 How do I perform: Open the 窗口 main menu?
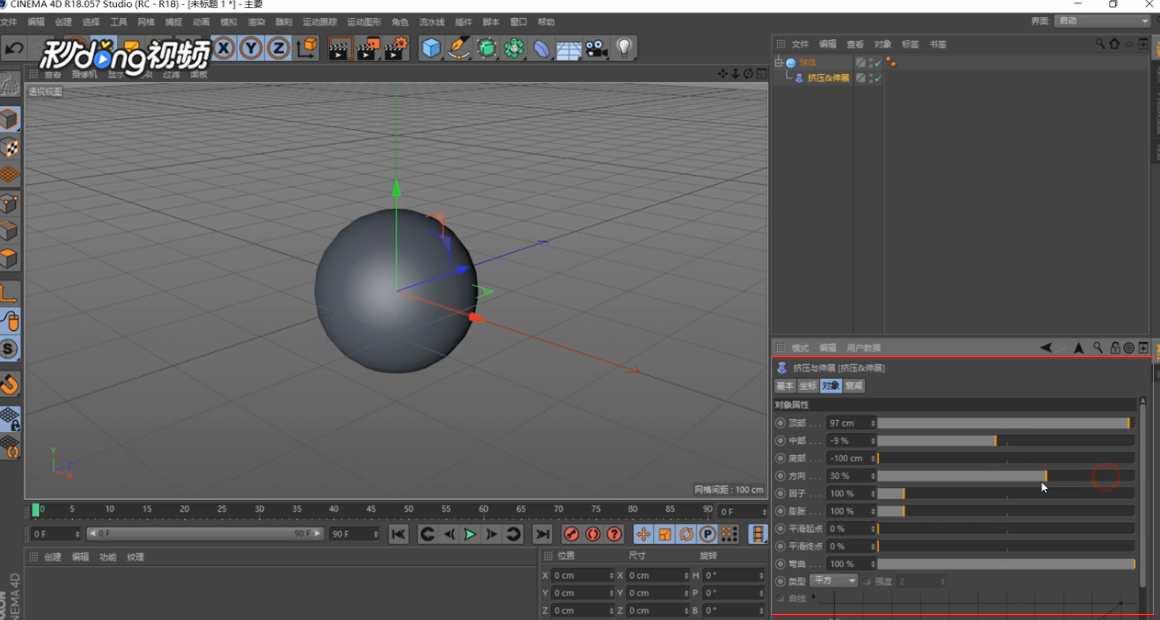pos(519,22)
